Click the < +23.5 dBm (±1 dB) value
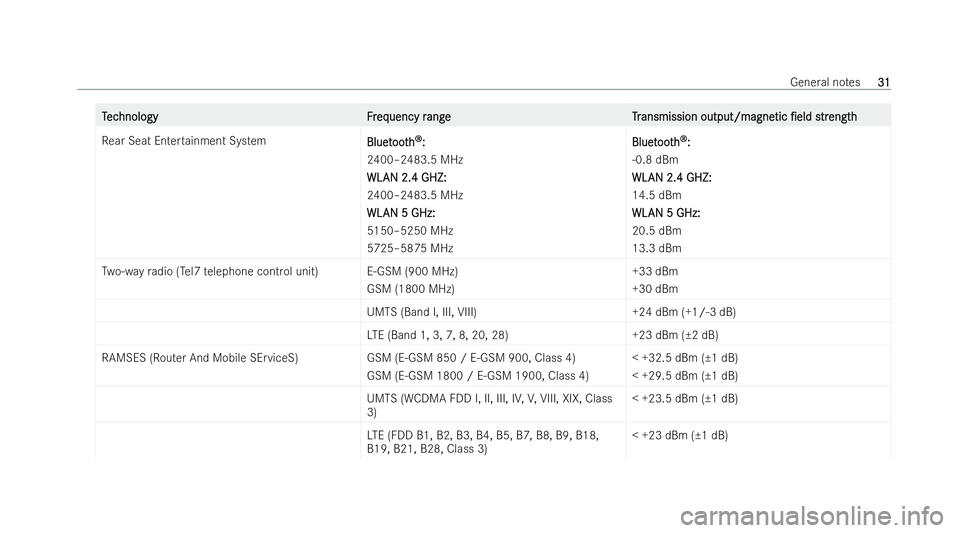The width and height of the screenshot is (960, 533). (x=685, y=399)
